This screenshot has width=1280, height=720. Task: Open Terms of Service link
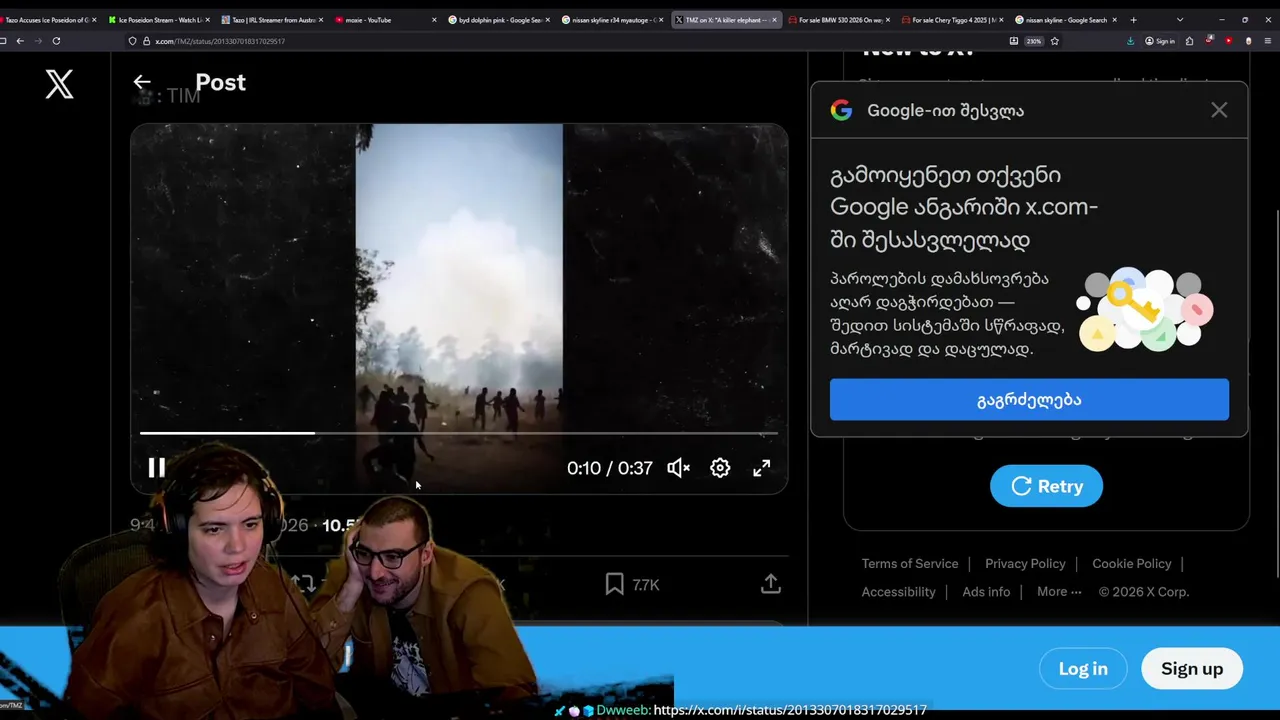910,564
